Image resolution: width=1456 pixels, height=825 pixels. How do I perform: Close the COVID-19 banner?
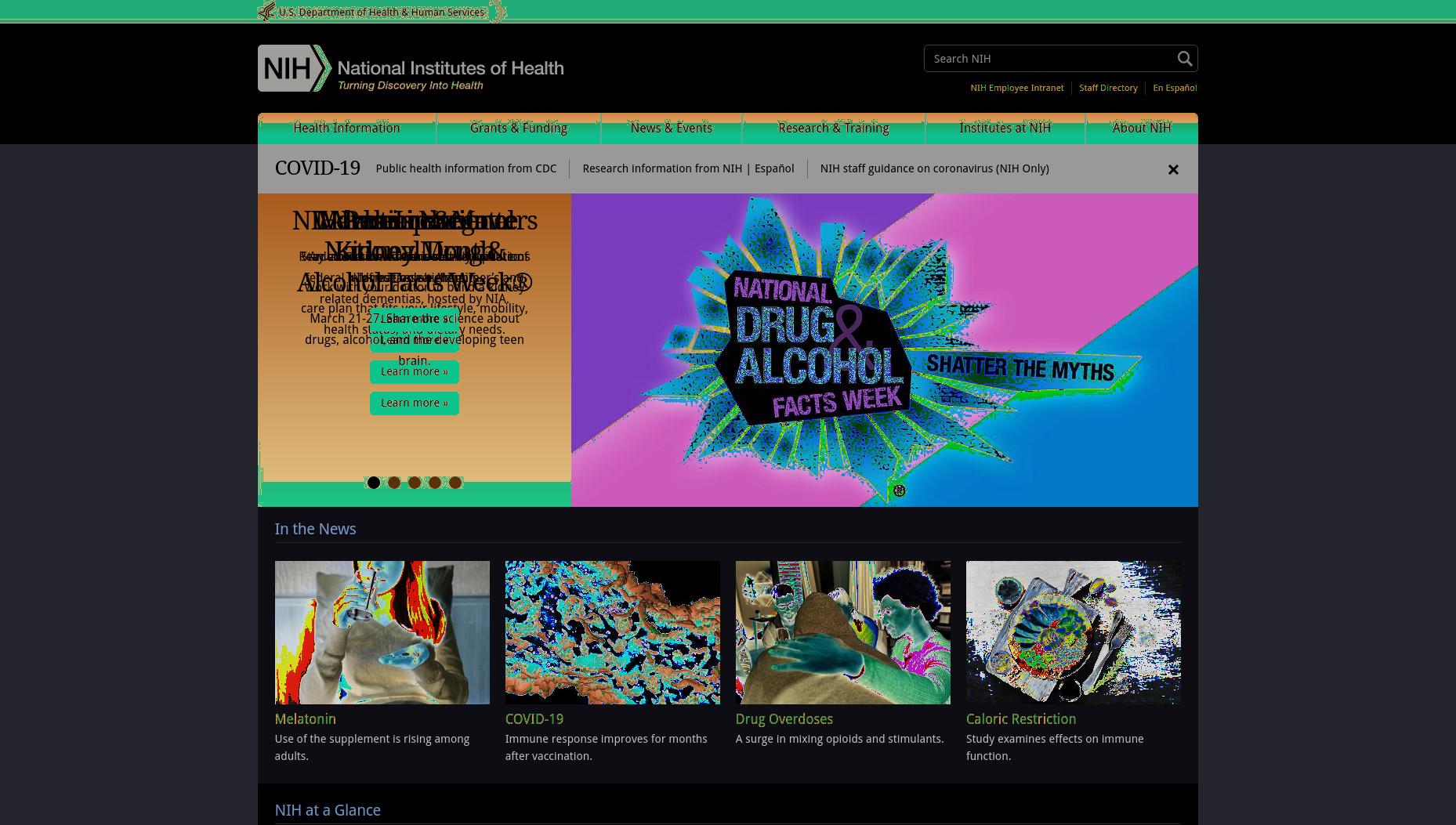pos(1173,170)
